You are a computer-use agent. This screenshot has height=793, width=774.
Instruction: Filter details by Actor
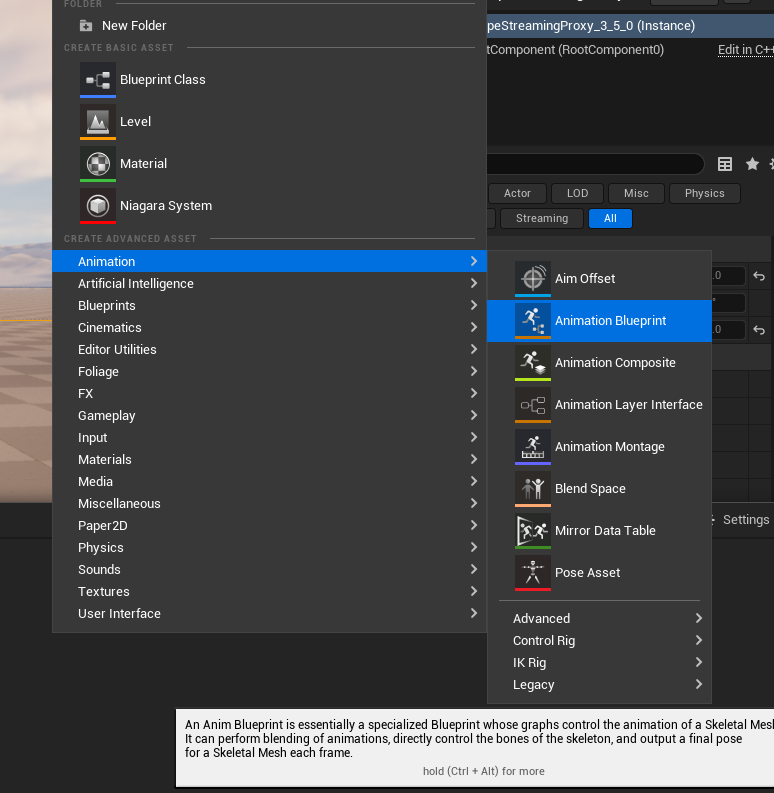(517, 193)
